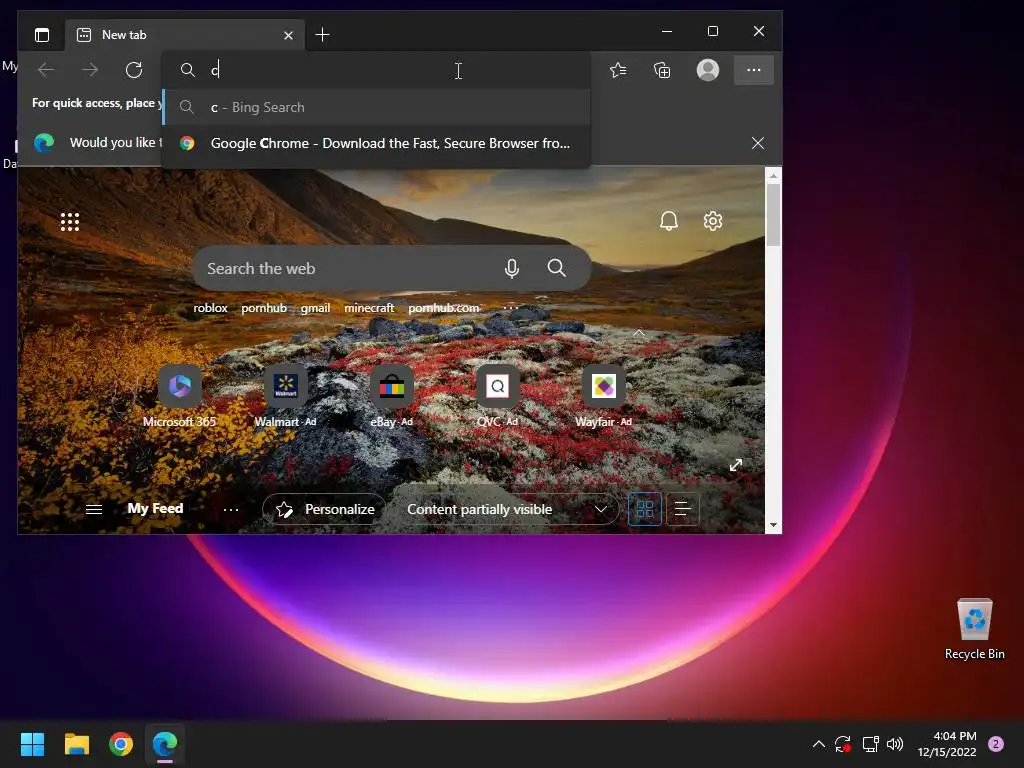
Task: Open the Collections icon
Action: click(x=662, y=70)
